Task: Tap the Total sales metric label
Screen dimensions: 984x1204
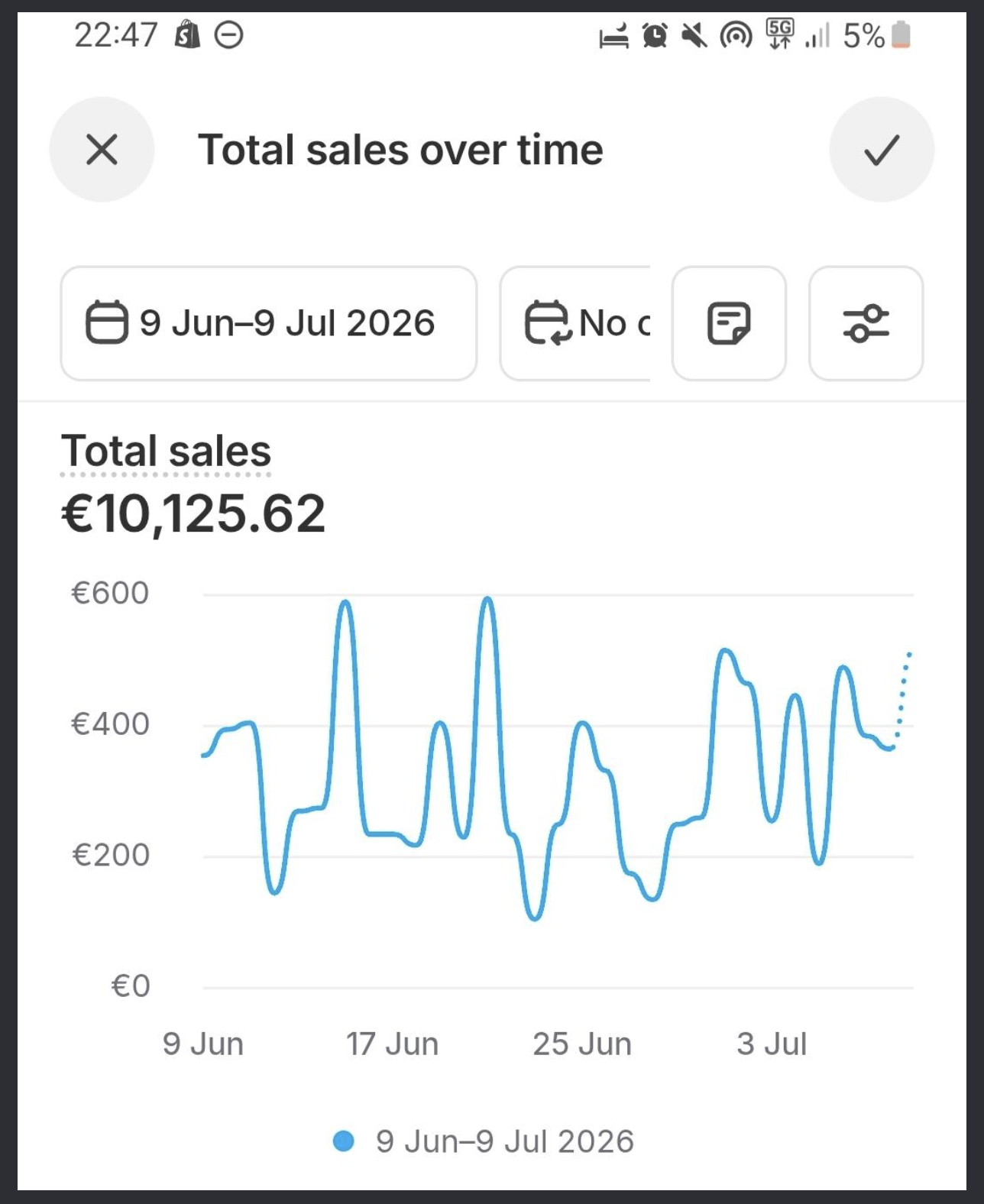Action: click(166, 451)
